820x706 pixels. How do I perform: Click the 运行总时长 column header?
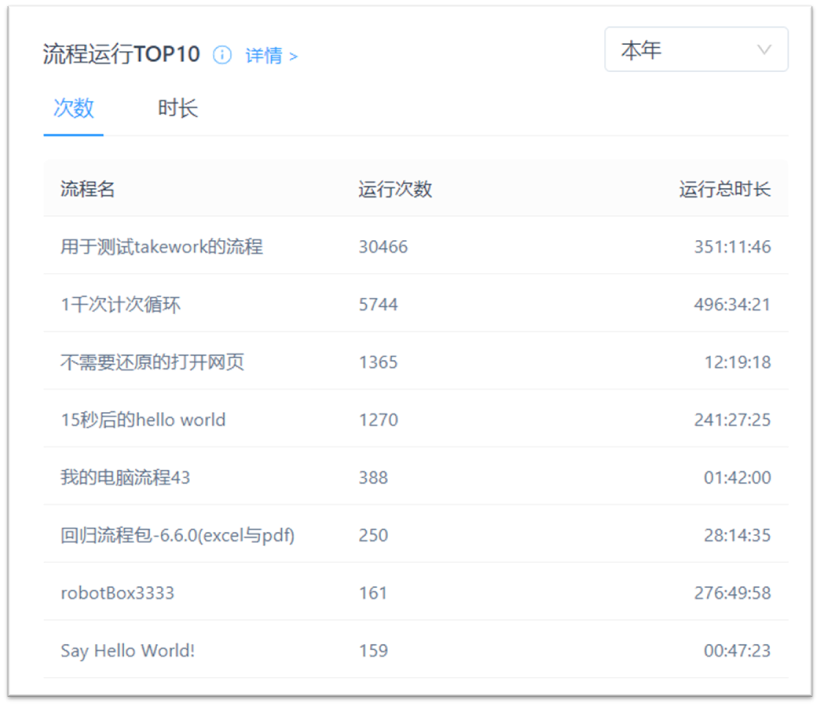[x=725, y=189]
